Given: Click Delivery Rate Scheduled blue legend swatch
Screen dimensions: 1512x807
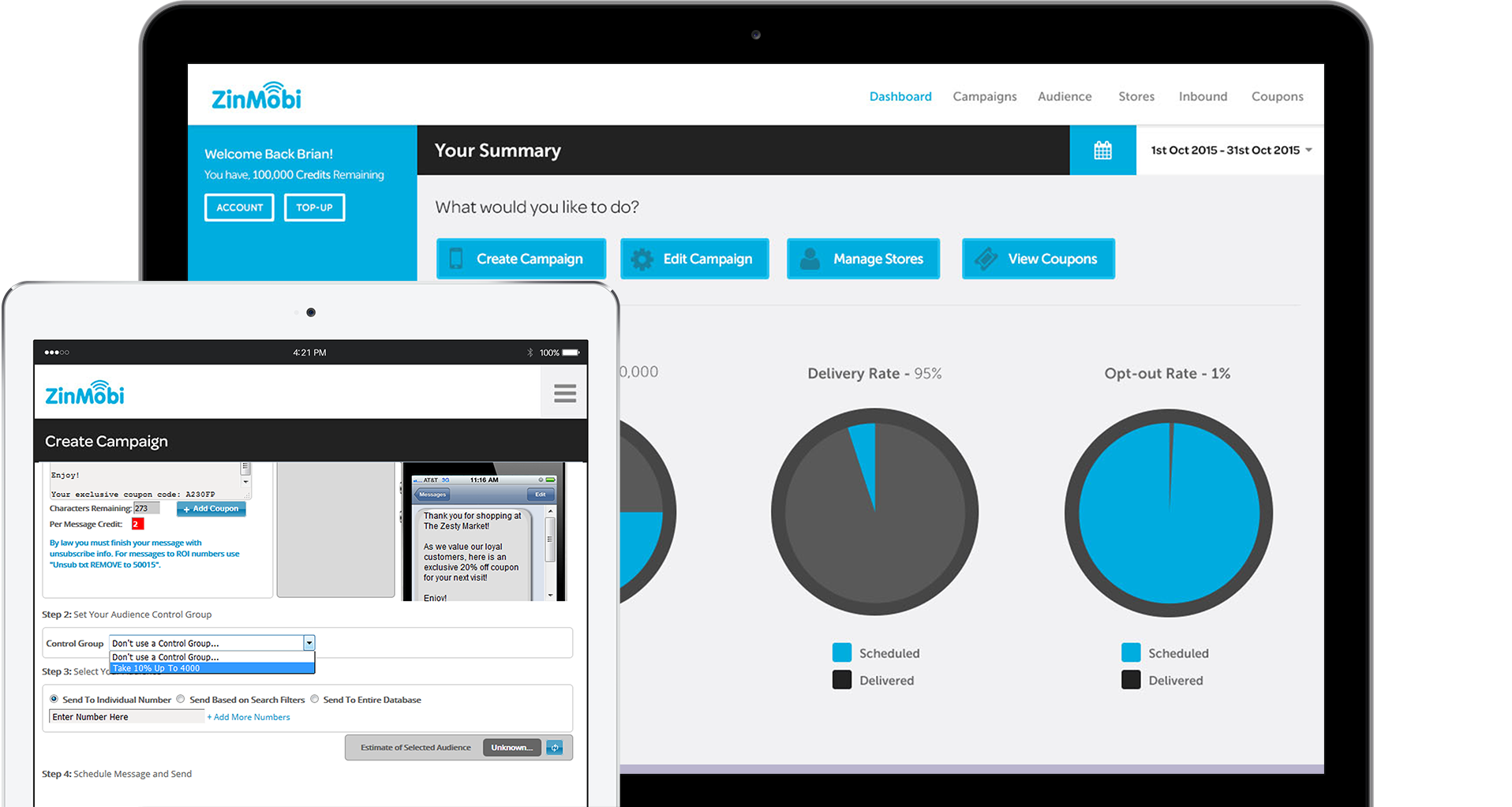Looking at the screenshot, I should (x=842, y=652).
